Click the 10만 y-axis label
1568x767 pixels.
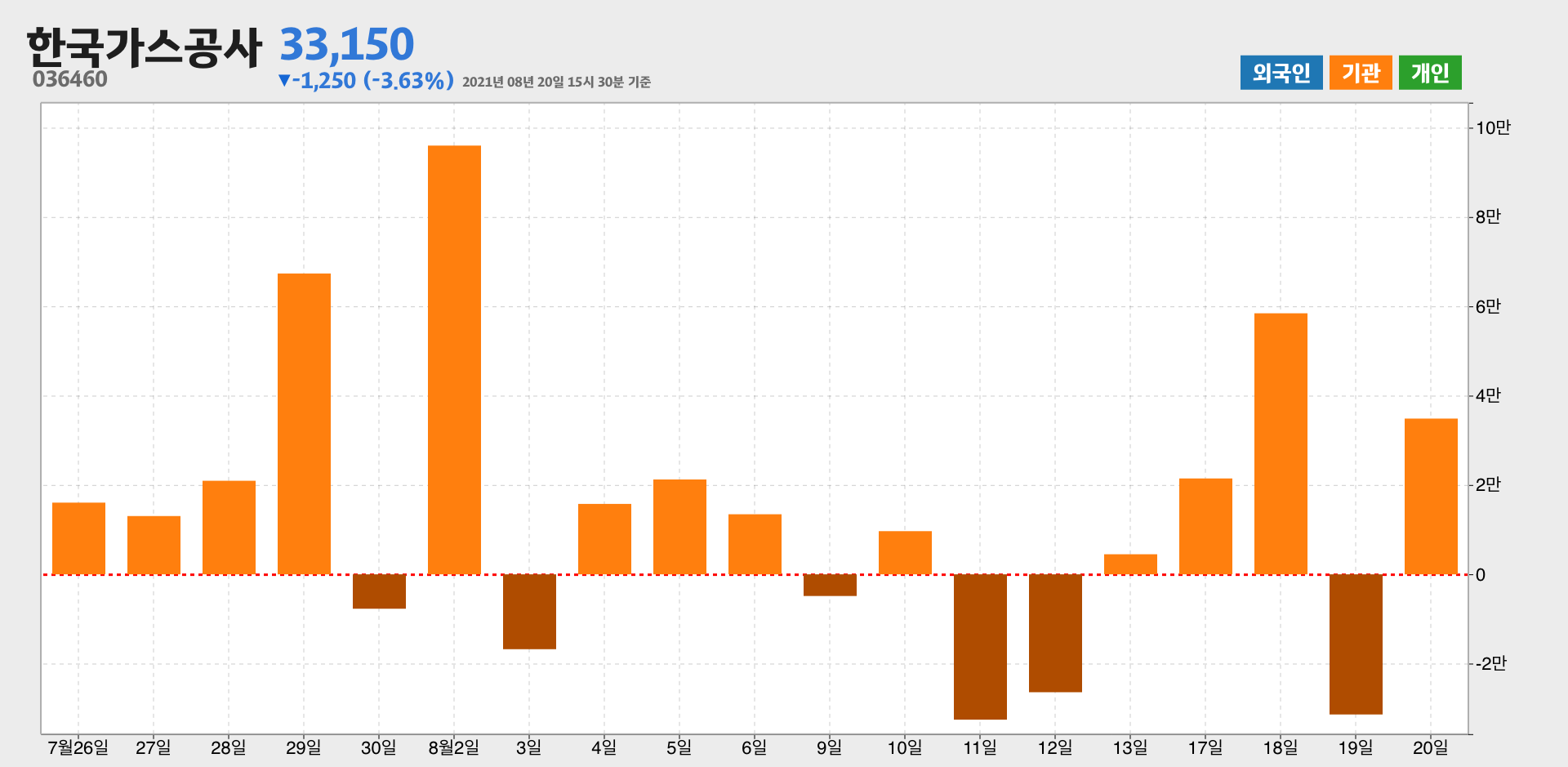pyautogui.click(x=1493, y=127)
